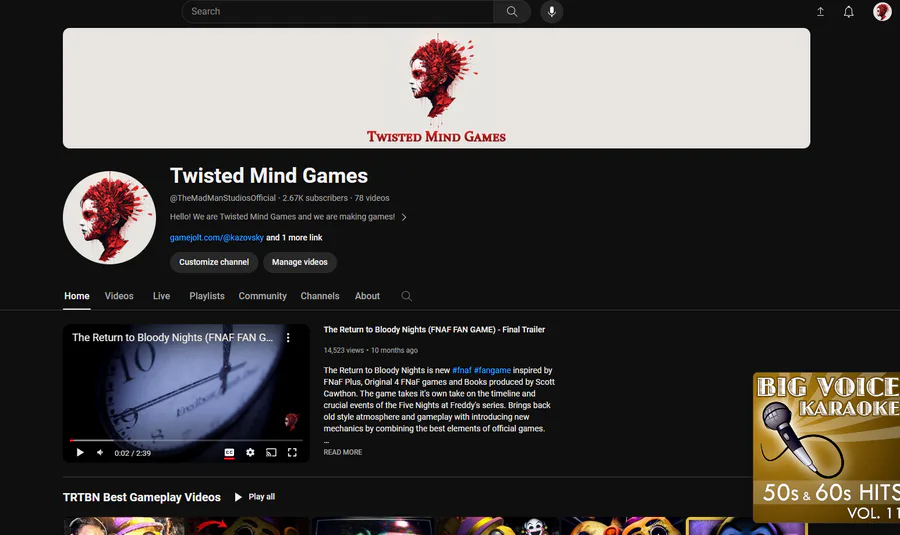Click the search magnifier button
The width and height of the screenshot is (900, 535).
511,11
